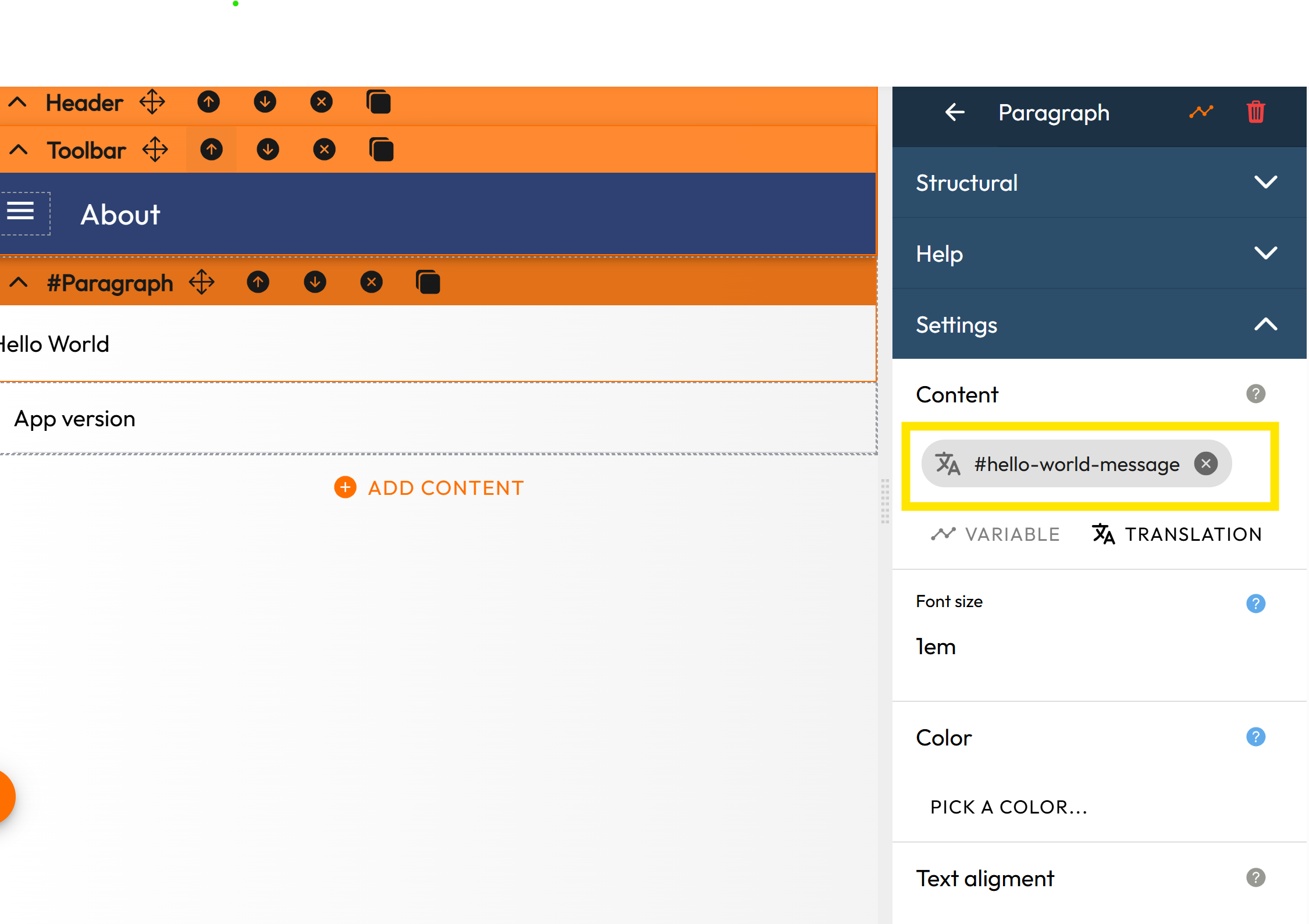
Task: Open PICK A COLOR picker
Action: tap(1009, 807)
